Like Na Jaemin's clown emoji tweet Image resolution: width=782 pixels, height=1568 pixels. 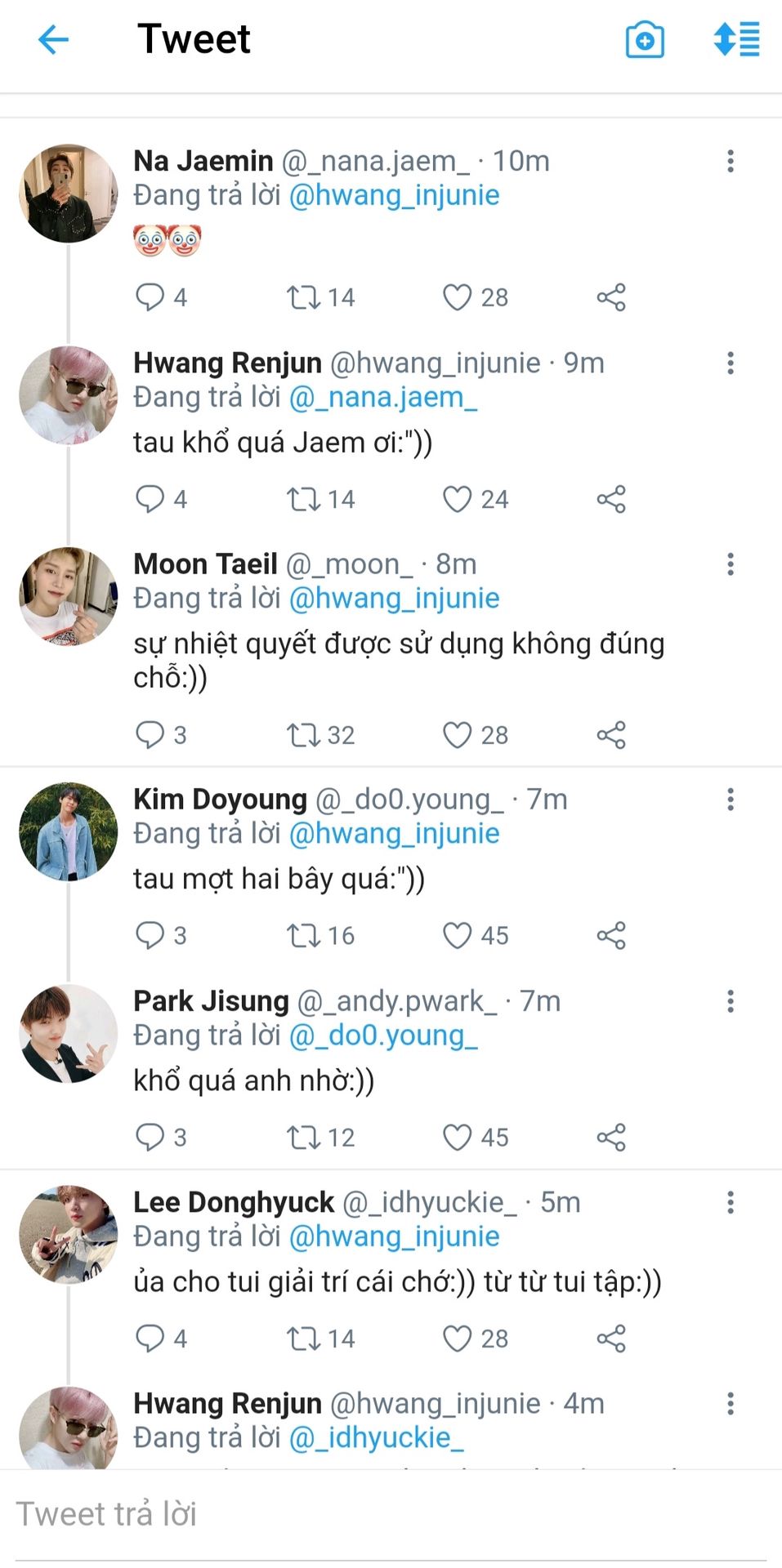(x=457, y=297)
